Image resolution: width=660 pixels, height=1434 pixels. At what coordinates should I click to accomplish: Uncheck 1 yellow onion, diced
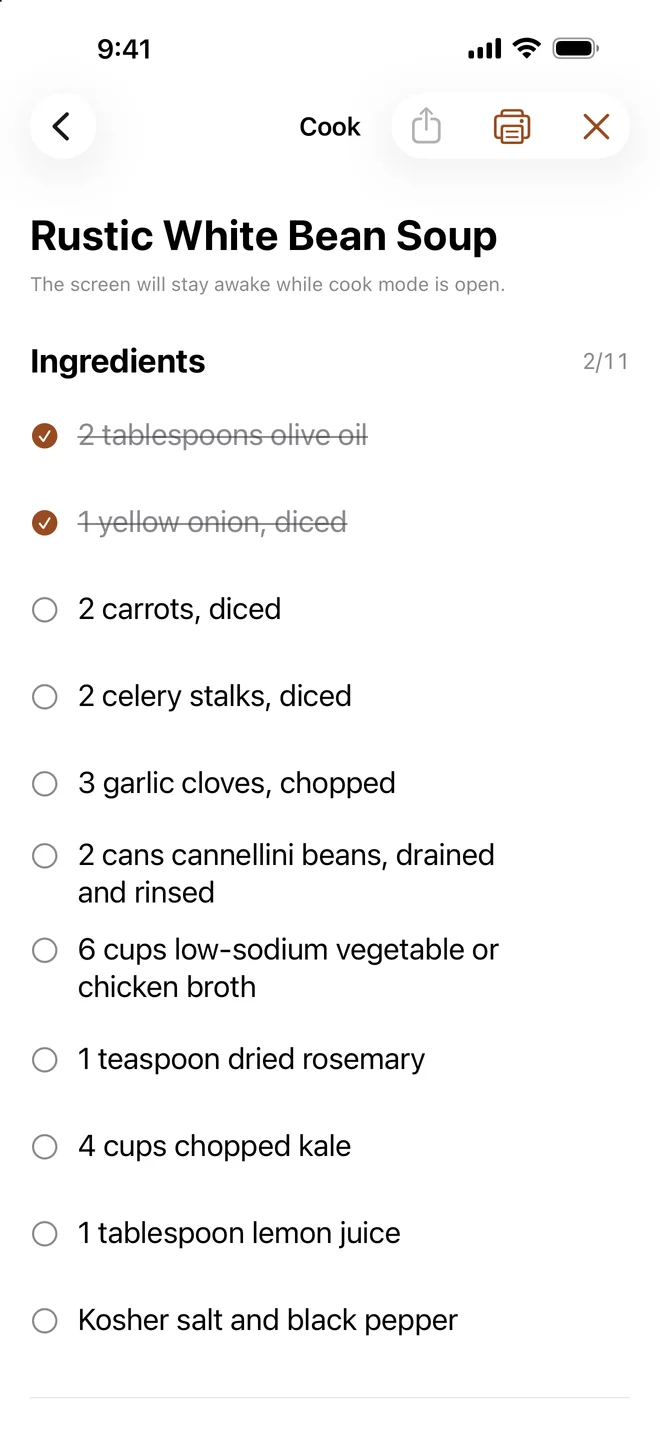click(45, 523)
